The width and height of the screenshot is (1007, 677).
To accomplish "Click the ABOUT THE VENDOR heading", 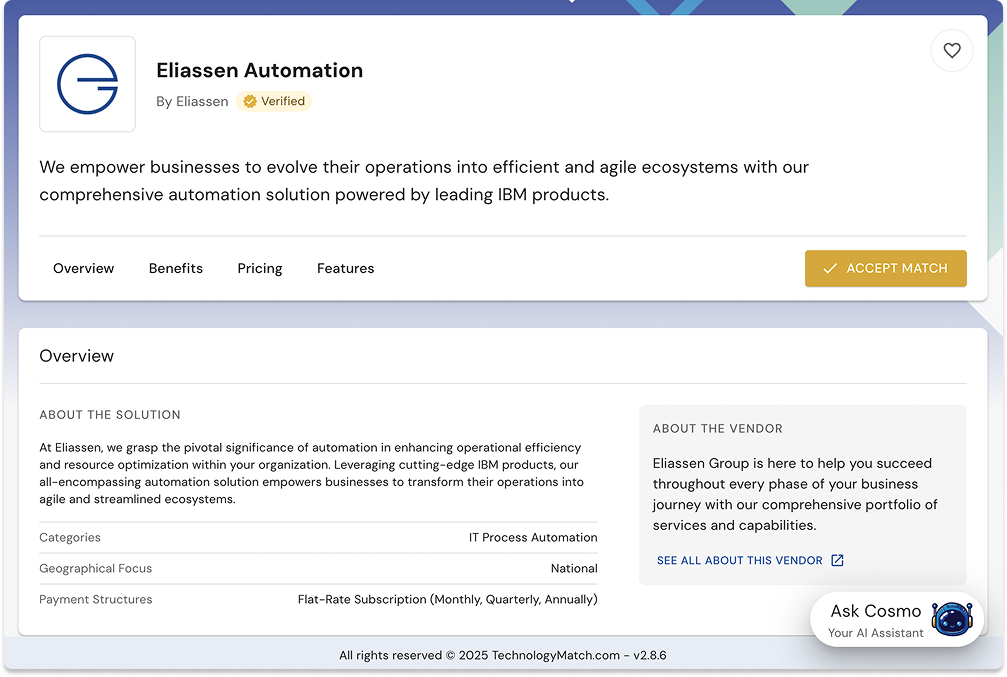I will pos(717,428).
